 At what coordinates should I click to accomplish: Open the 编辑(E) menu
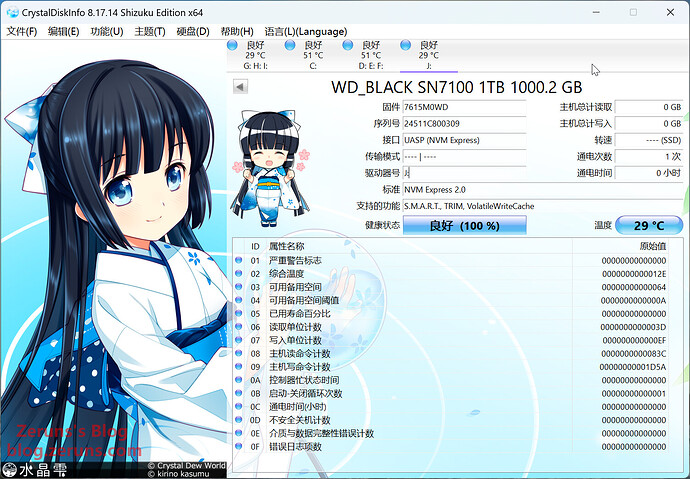[x=64, y=32]
